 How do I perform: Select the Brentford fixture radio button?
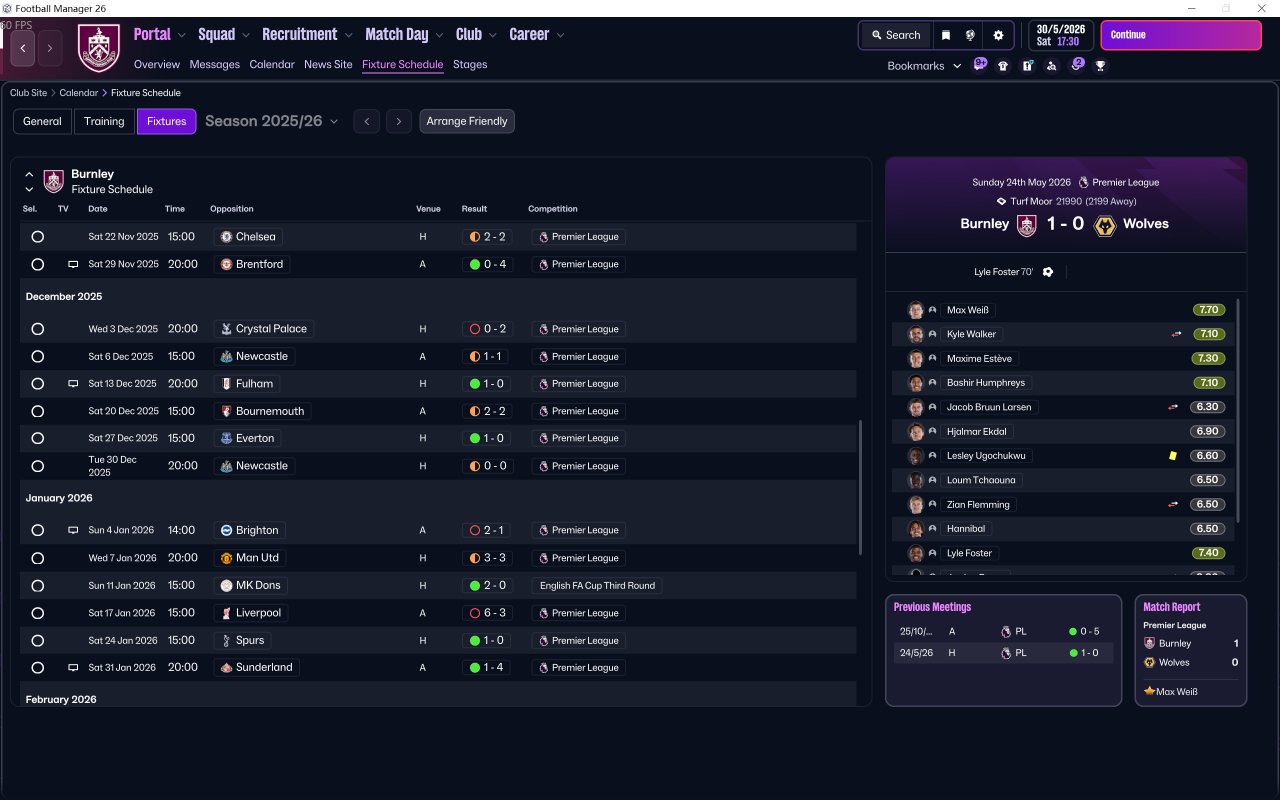point(38,265)
